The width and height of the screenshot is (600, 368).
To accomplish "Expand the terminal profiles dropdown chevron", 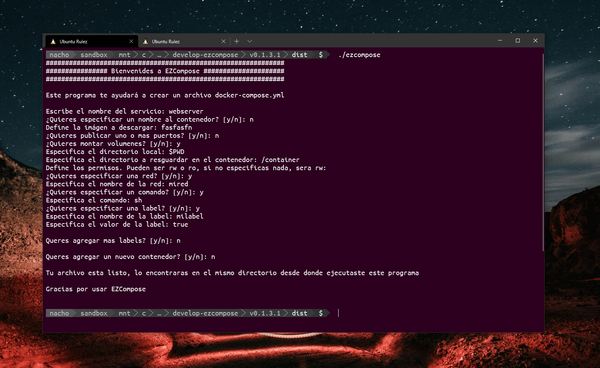I will (249, 41).
